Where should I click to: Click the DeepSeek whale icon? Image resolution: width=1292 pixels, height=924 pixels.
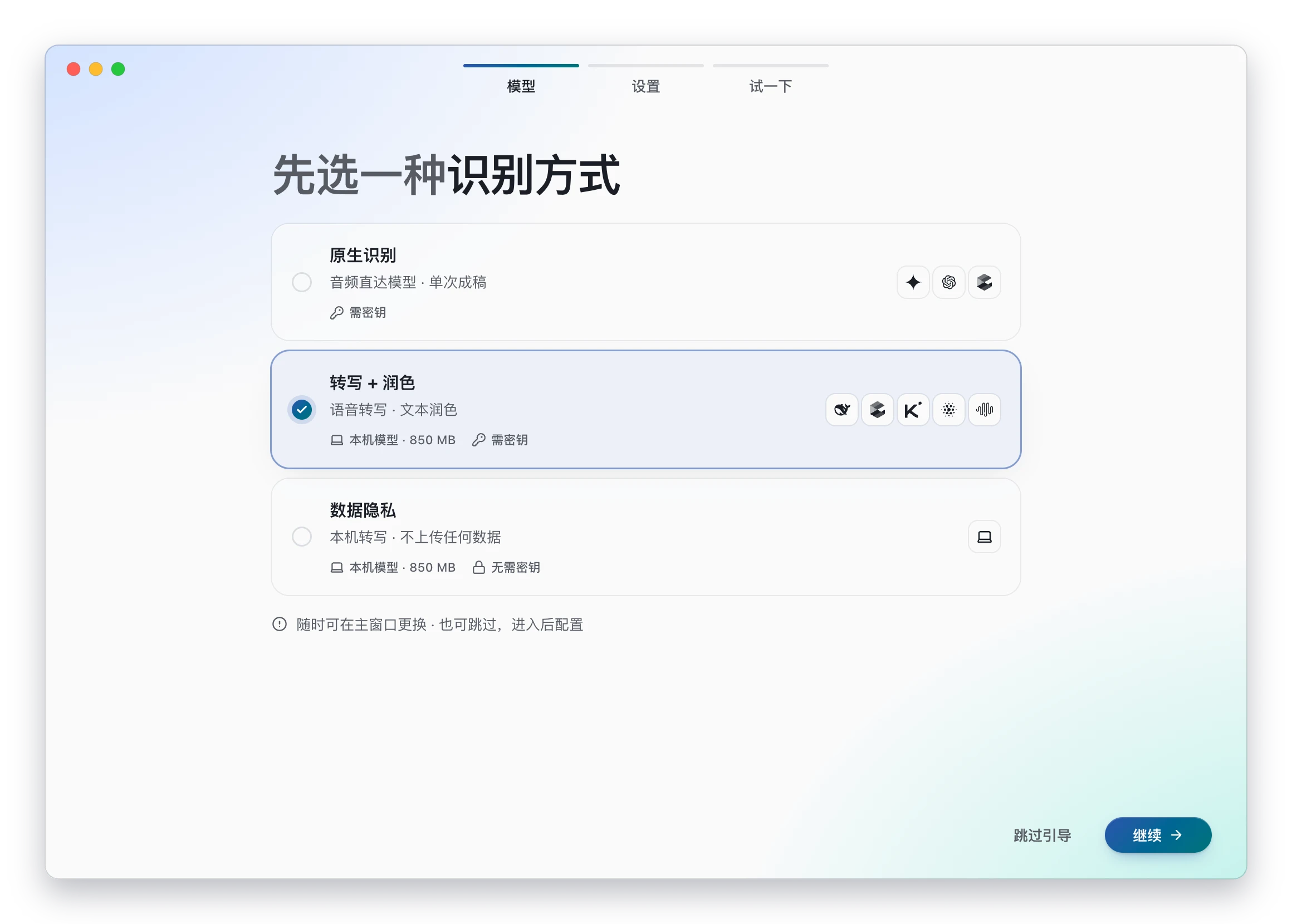[842, 410]
